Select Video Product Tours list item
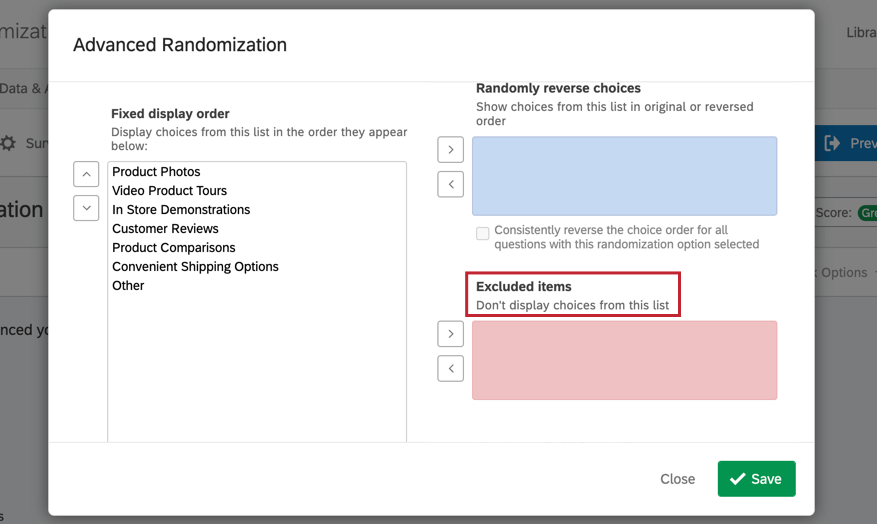The width and height of the screenshot is (877, 524). pyautogui.click(x=169, y=191)
